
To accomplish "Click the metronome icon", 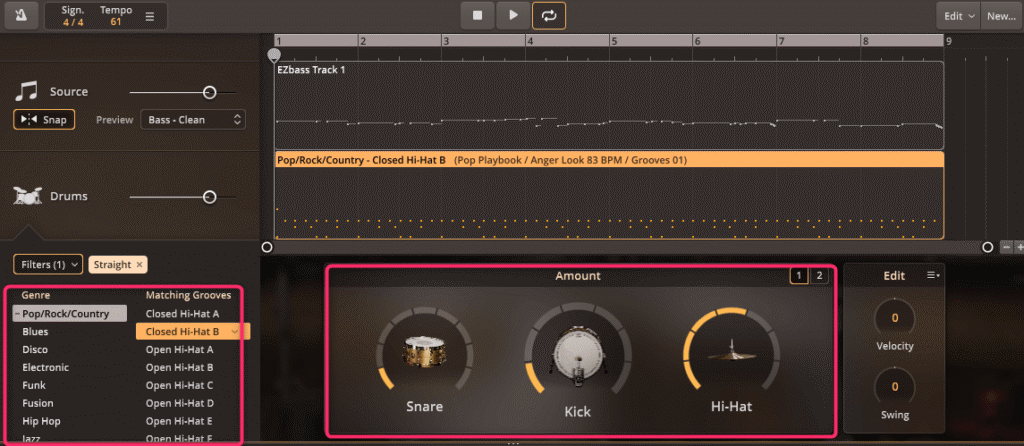I will point(22,15).
